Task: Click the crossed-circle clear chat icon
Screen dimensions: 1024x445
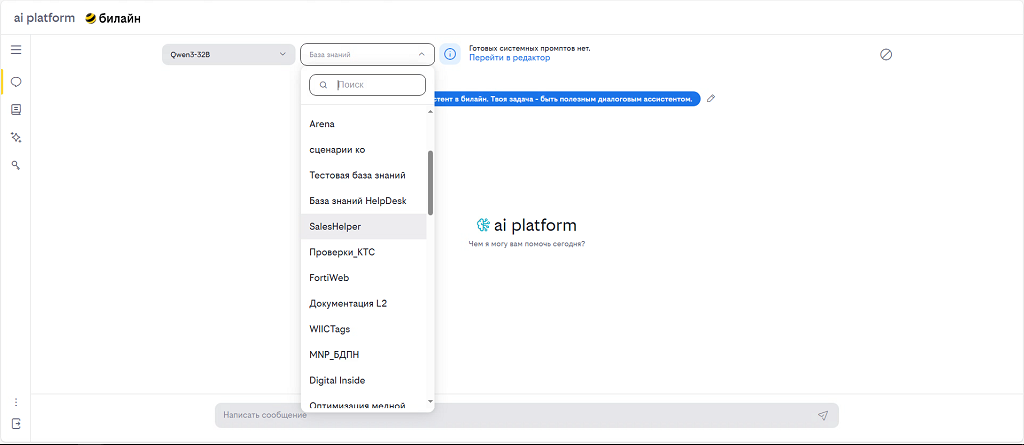Action: tap(886, 54)
